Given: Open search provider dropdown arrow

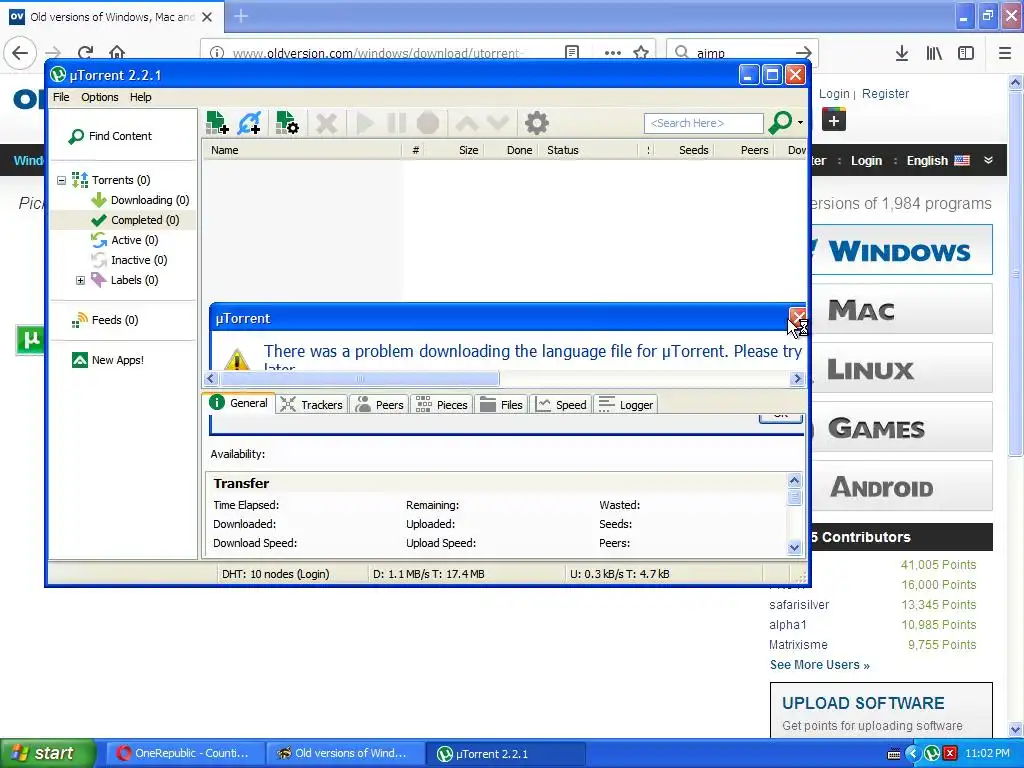Looking at the screenshot, I should 800,123.
